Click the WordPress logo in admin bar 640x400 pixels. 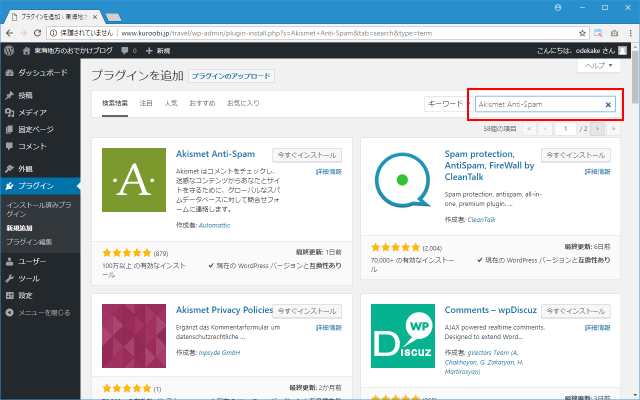[x=9, y=49]
